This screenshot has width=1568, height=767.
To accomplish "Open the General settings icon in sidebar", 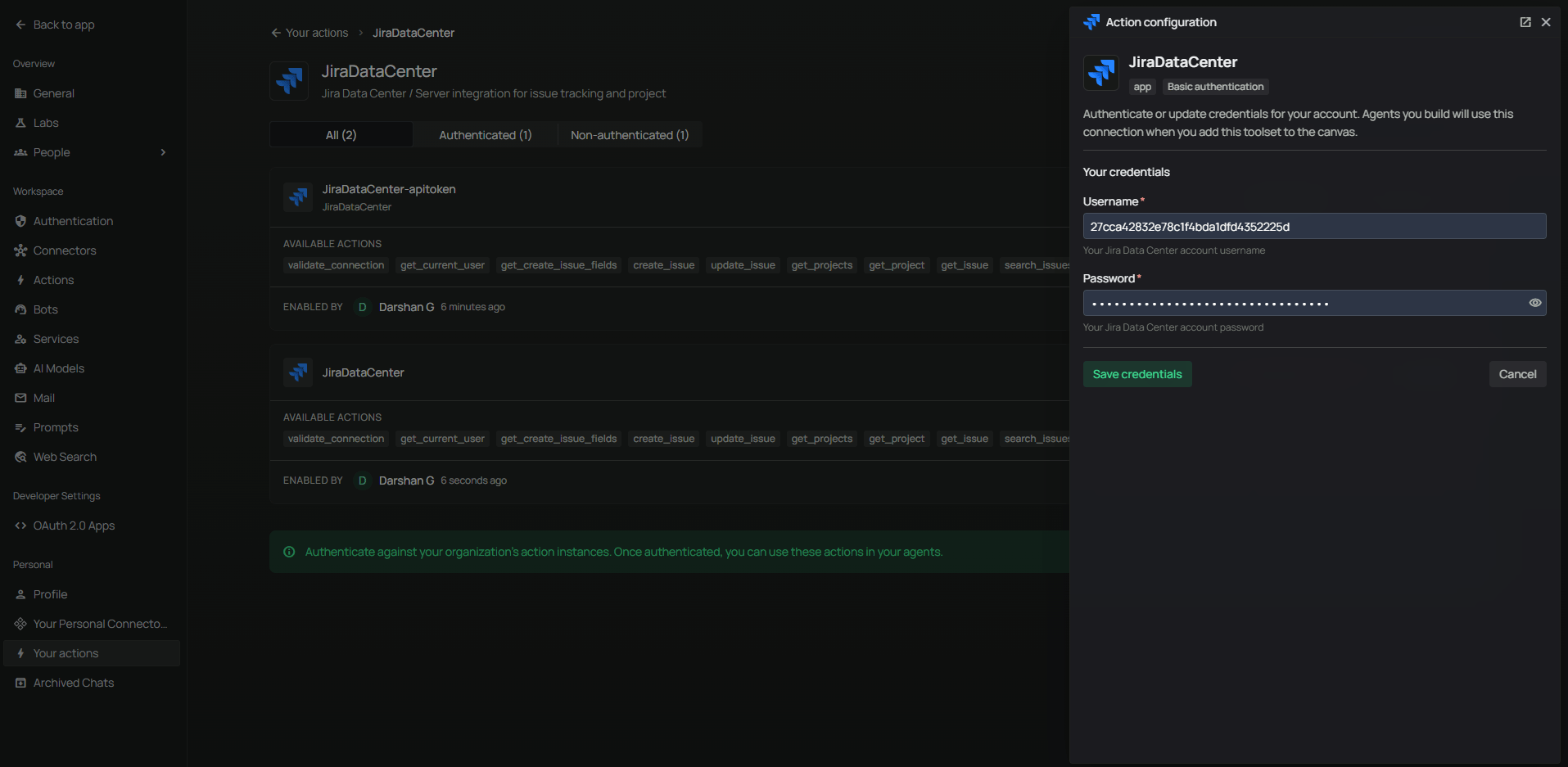I will (20, 93).
